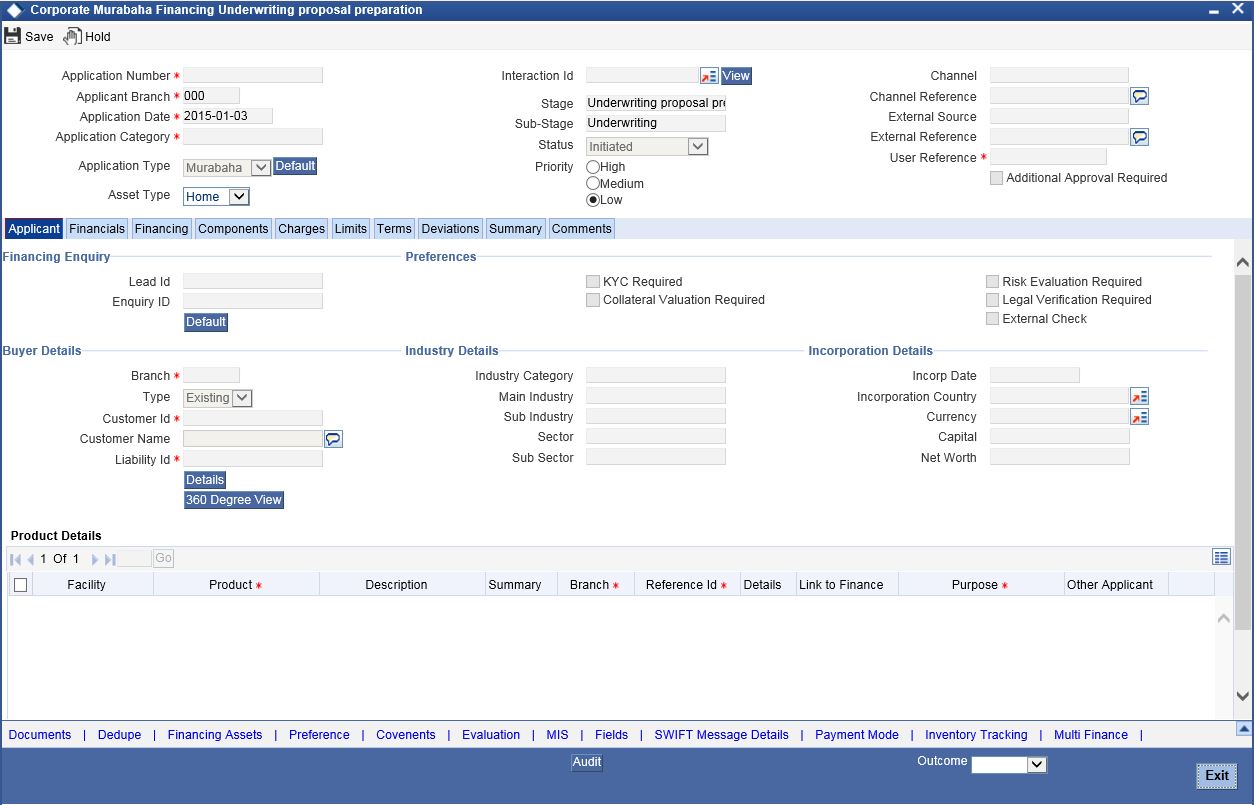
Task: Open Product Details grid view icon
Action: click(1221, 557)
